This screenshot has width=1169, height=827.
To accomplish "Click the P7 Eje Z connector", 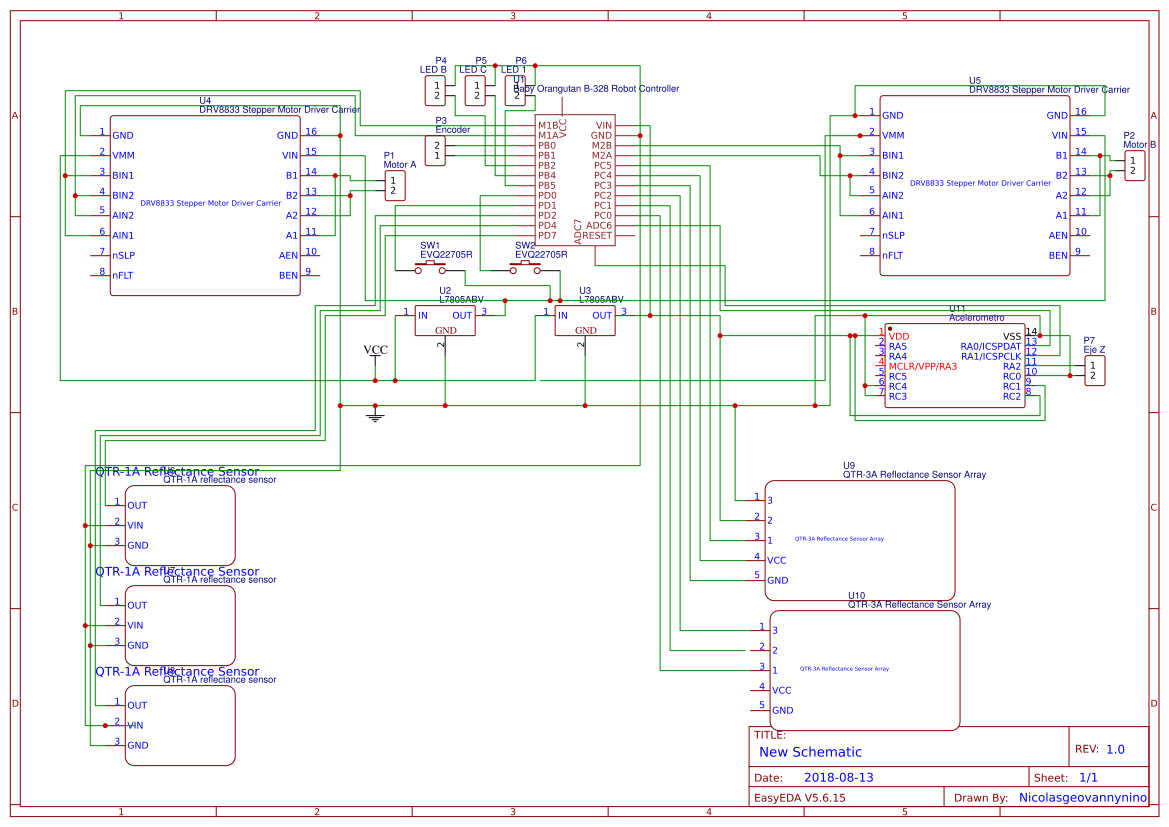I will pos(1093,370).
